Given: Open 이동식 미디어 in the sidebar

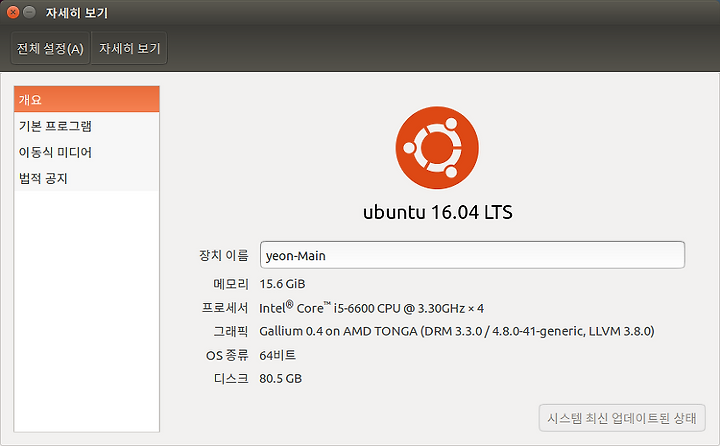Looking at the screenshot, I should 87,152.
